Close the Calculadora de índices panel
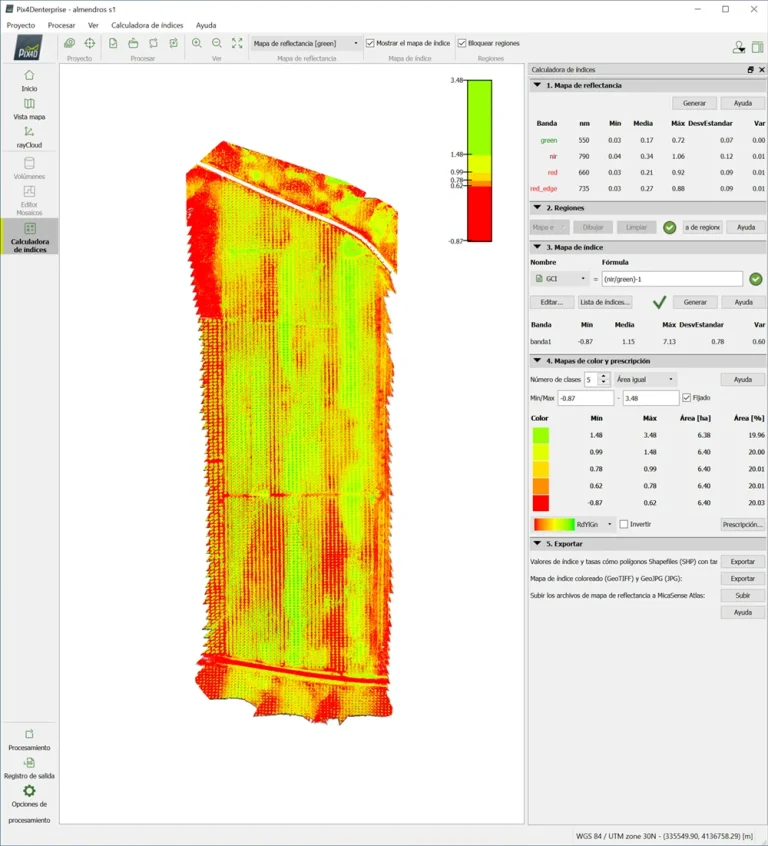This screenshot has height=846, width=768. [x=762, y=70]
